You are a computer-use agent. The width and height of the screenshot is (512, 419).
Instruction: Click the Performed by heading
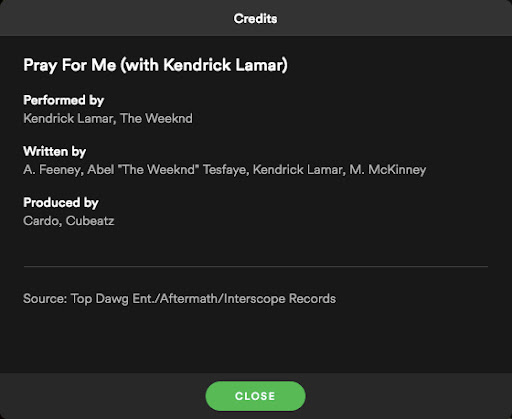click(x=64, y=100)
